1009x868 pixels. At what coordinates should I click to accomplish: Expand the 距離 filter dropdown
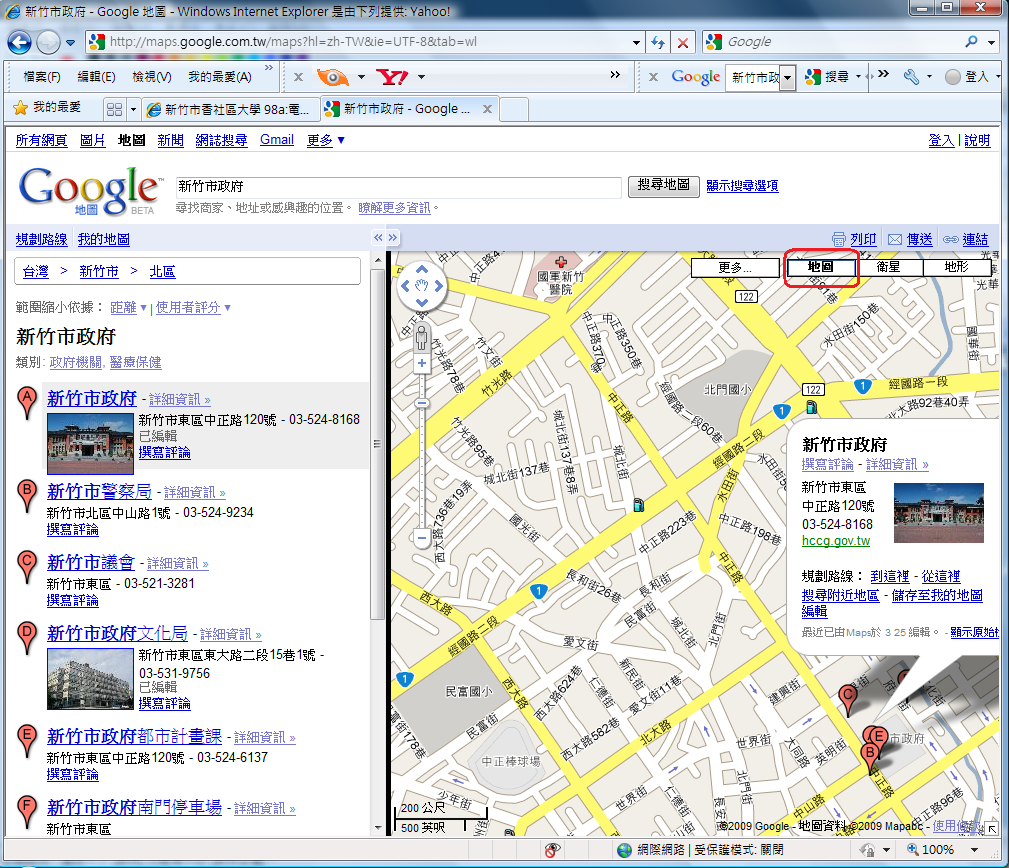coord(129,308)
